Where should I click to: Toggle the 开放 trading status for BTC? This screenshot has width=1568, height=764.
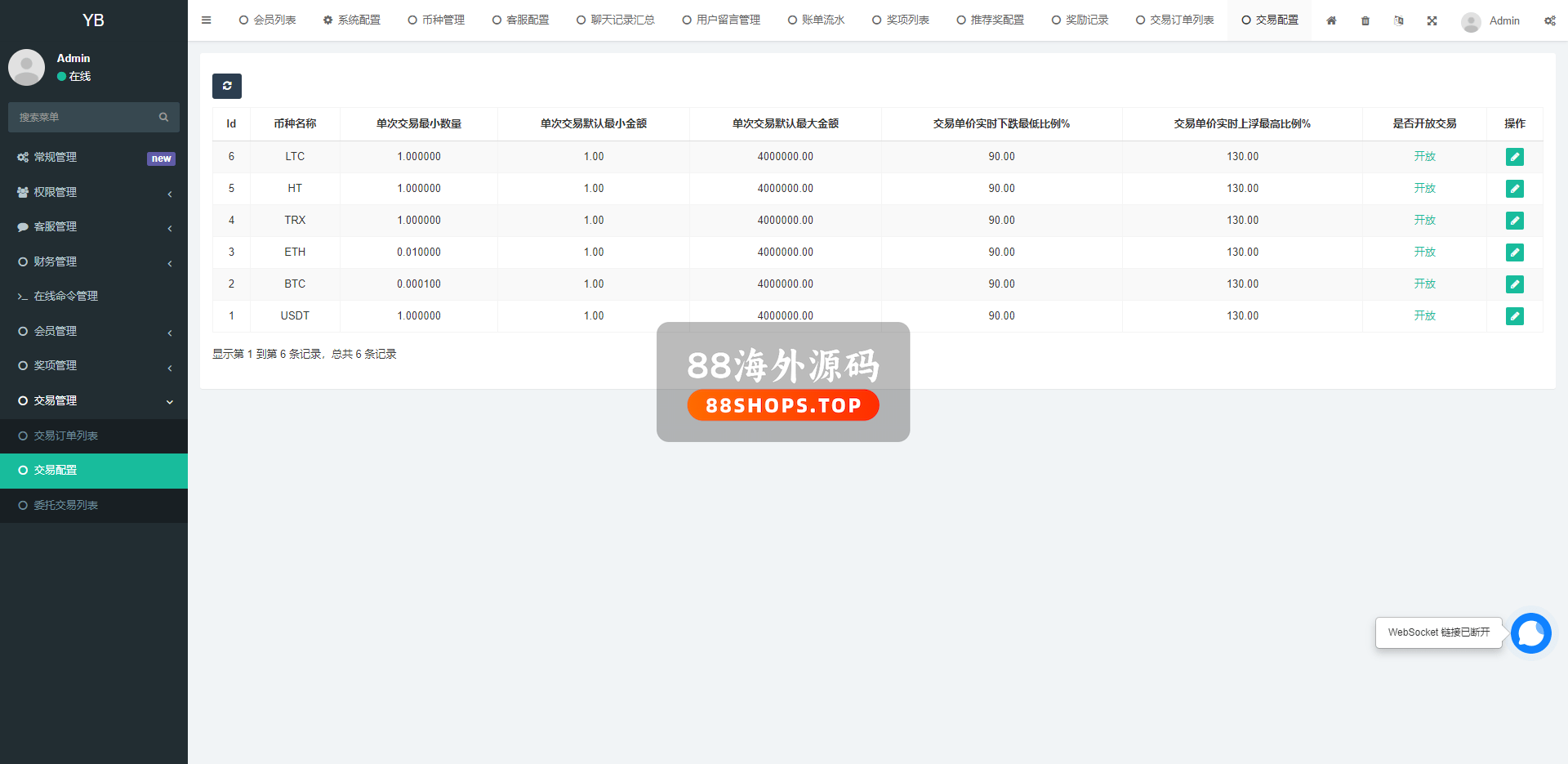[x=1424, y=284]
